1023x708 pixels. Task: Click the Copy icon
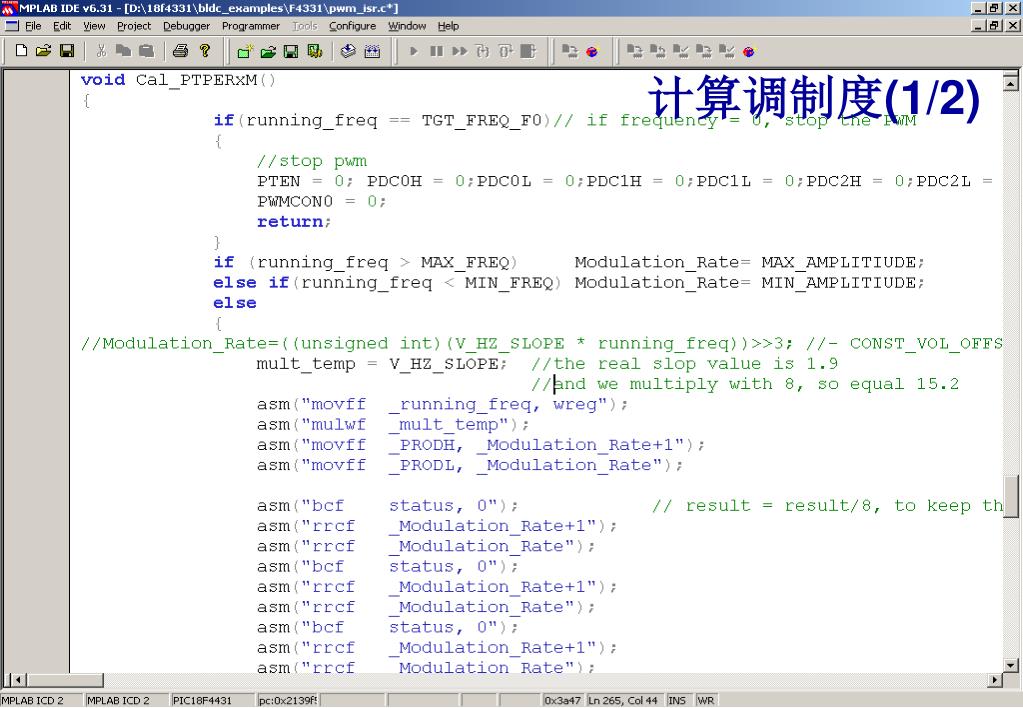(123, 51)
